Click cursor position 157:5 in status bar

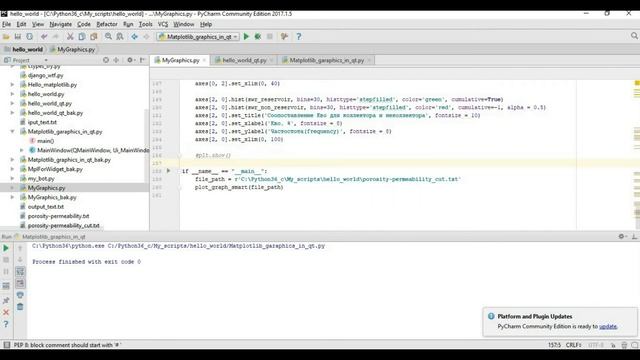tap(554, 345)
